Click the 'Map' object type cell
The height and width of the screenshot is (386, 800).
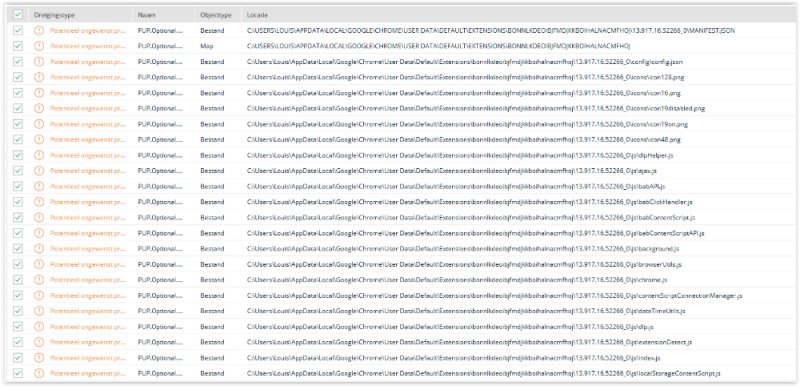tap(206, 46)
